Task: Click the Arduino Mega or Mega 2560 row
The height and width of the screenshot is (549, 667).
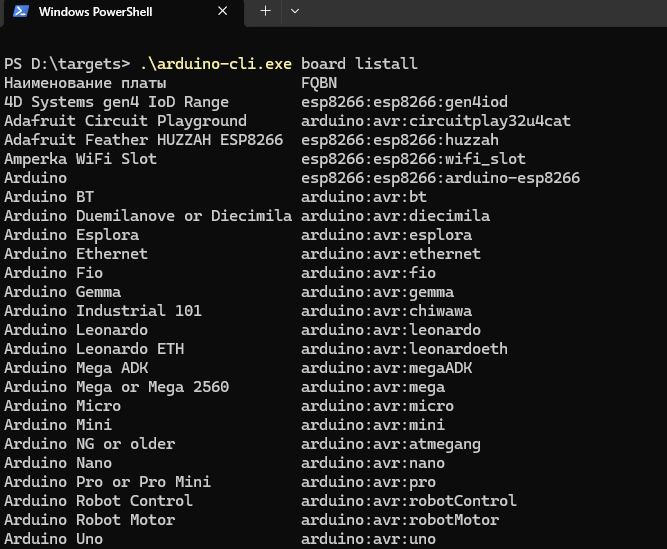Action: coord(116,387)
